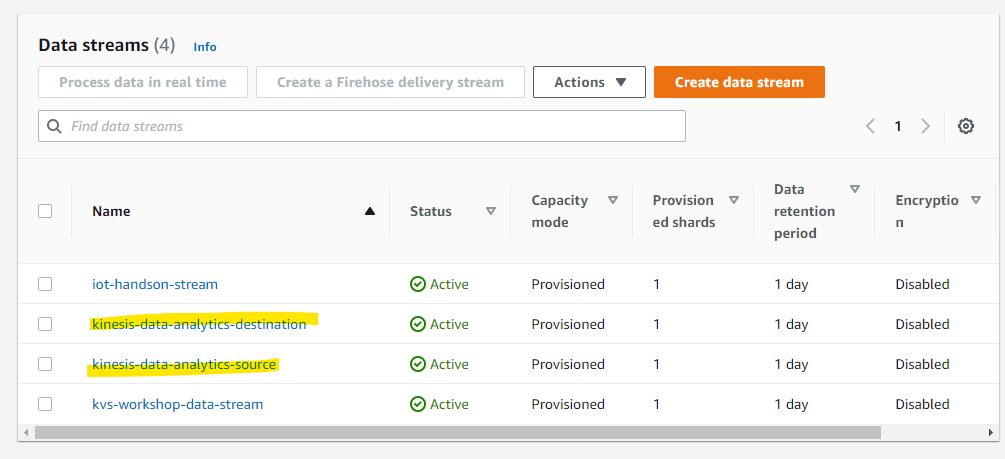Click the Name column sort arrow

coord(370,211)
